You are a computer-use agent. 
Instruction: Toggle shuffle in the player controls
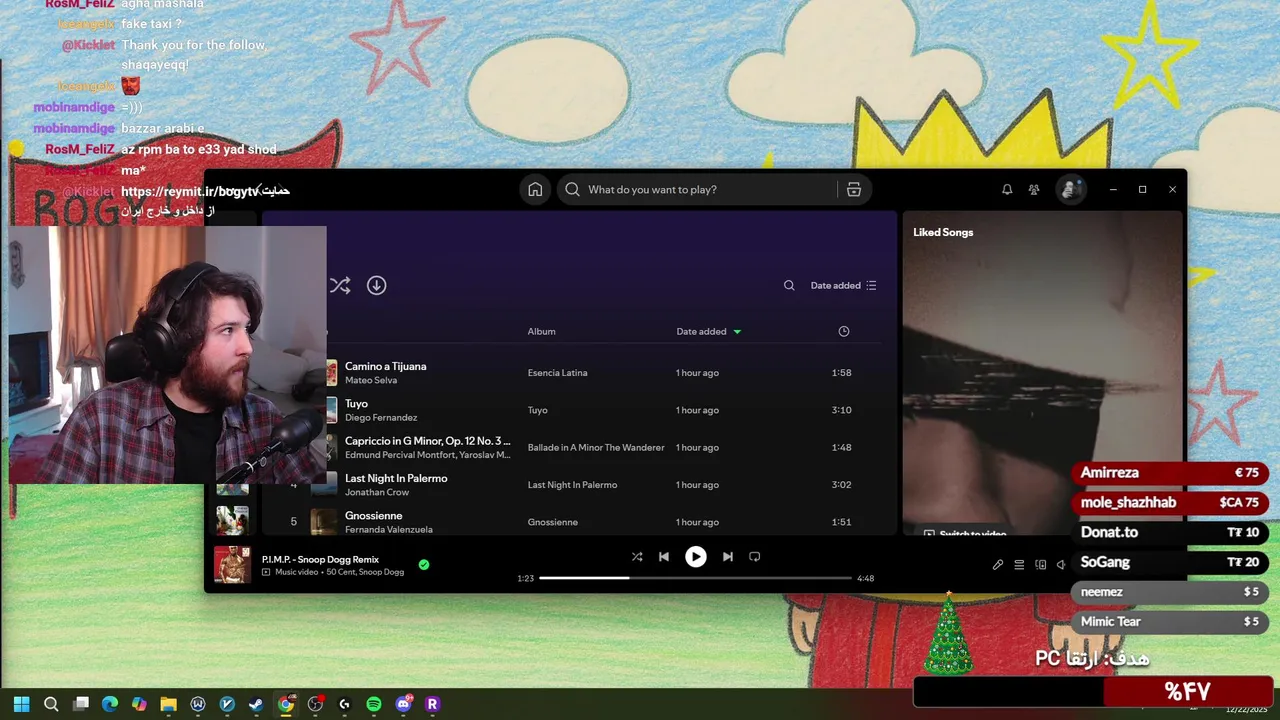click(637, 557)
